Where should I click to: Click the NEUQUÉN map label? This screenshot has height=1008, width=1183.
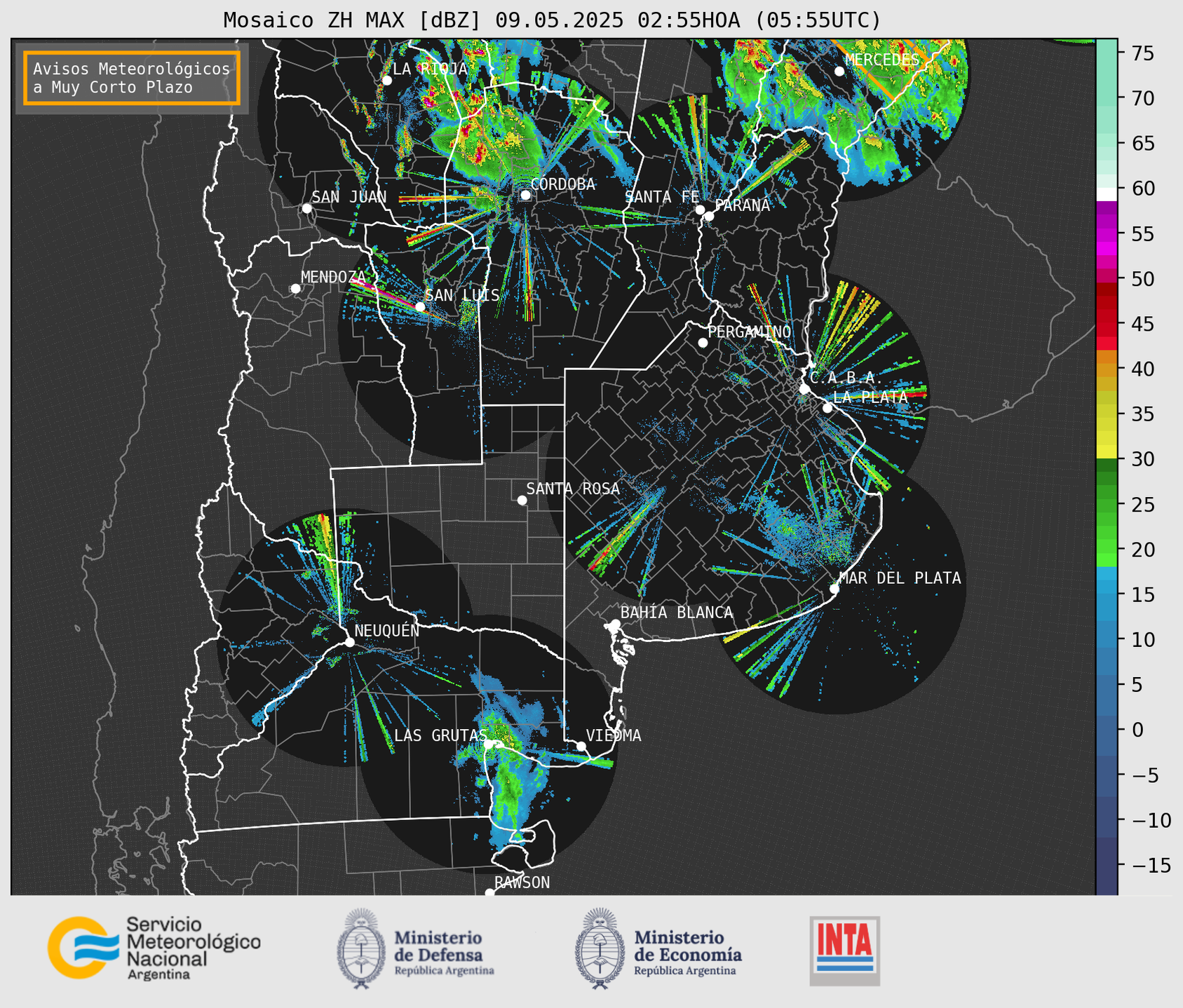point(386,630)
